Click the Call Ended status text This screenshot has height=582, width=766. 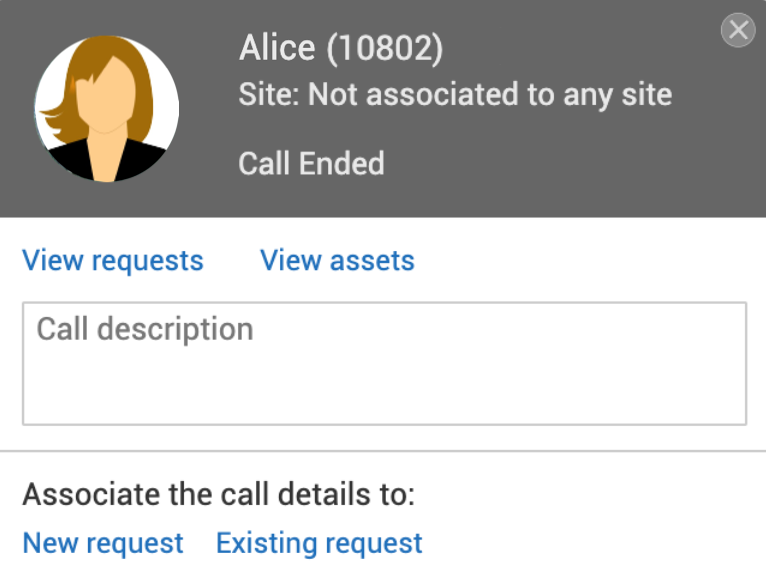point(311,163)
